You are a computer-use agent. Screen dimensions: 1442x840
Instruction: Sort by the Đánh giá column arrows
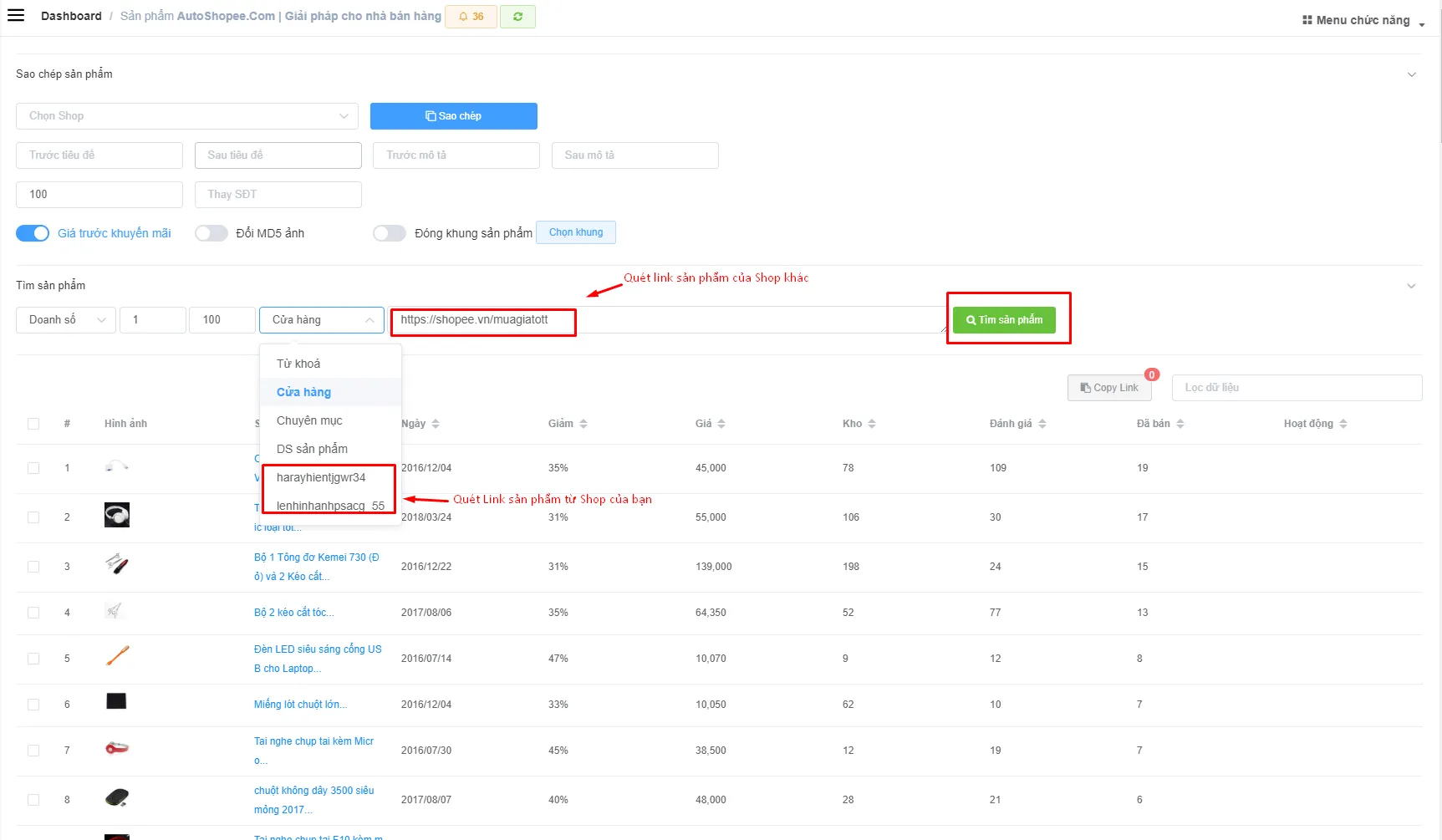click(x=1042, y=424)
